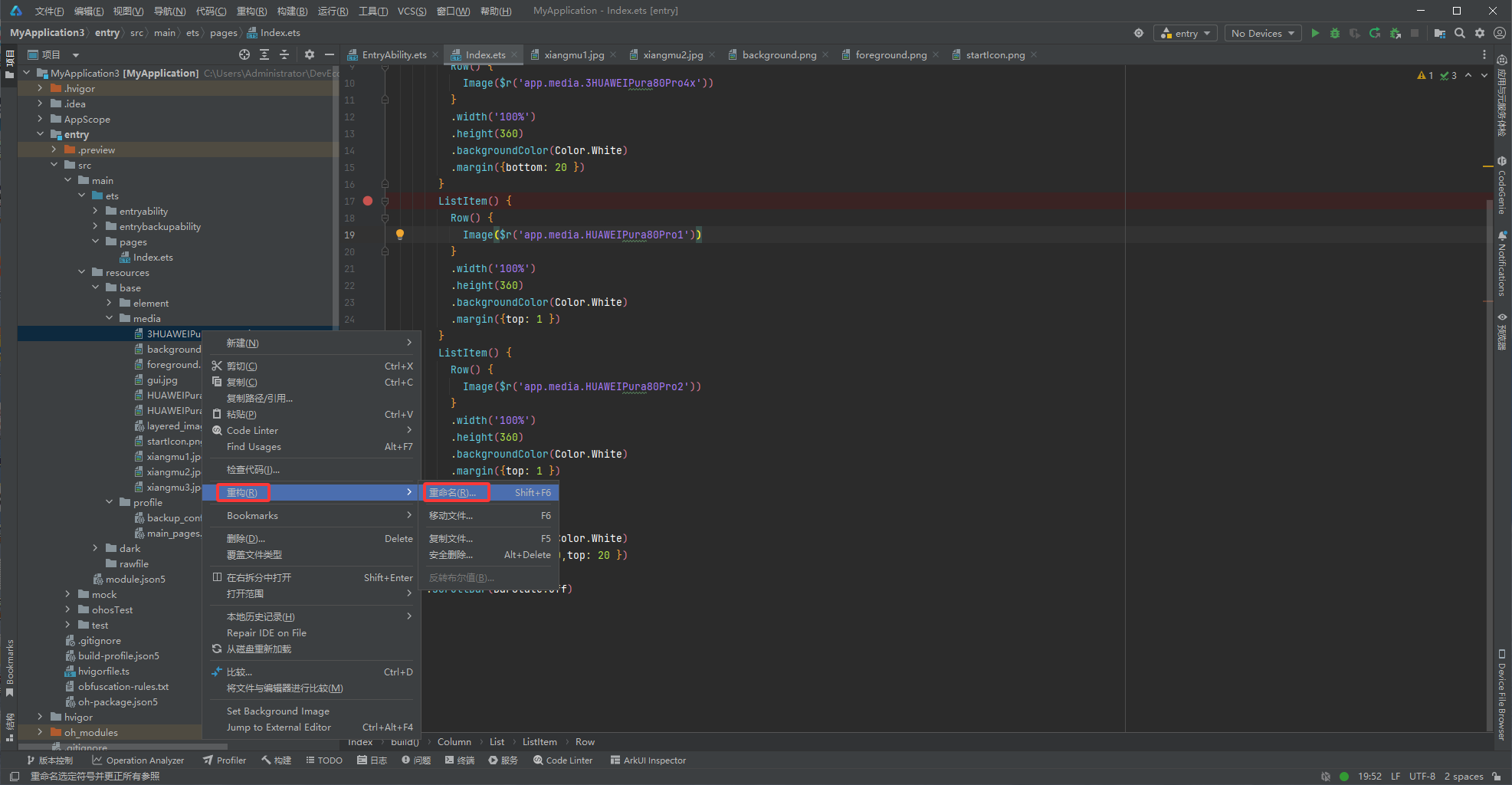The height and width of the screenshot is (785, 1512).
Task: Collapse all nodes in the project panel
Action: tap(284, 54)
